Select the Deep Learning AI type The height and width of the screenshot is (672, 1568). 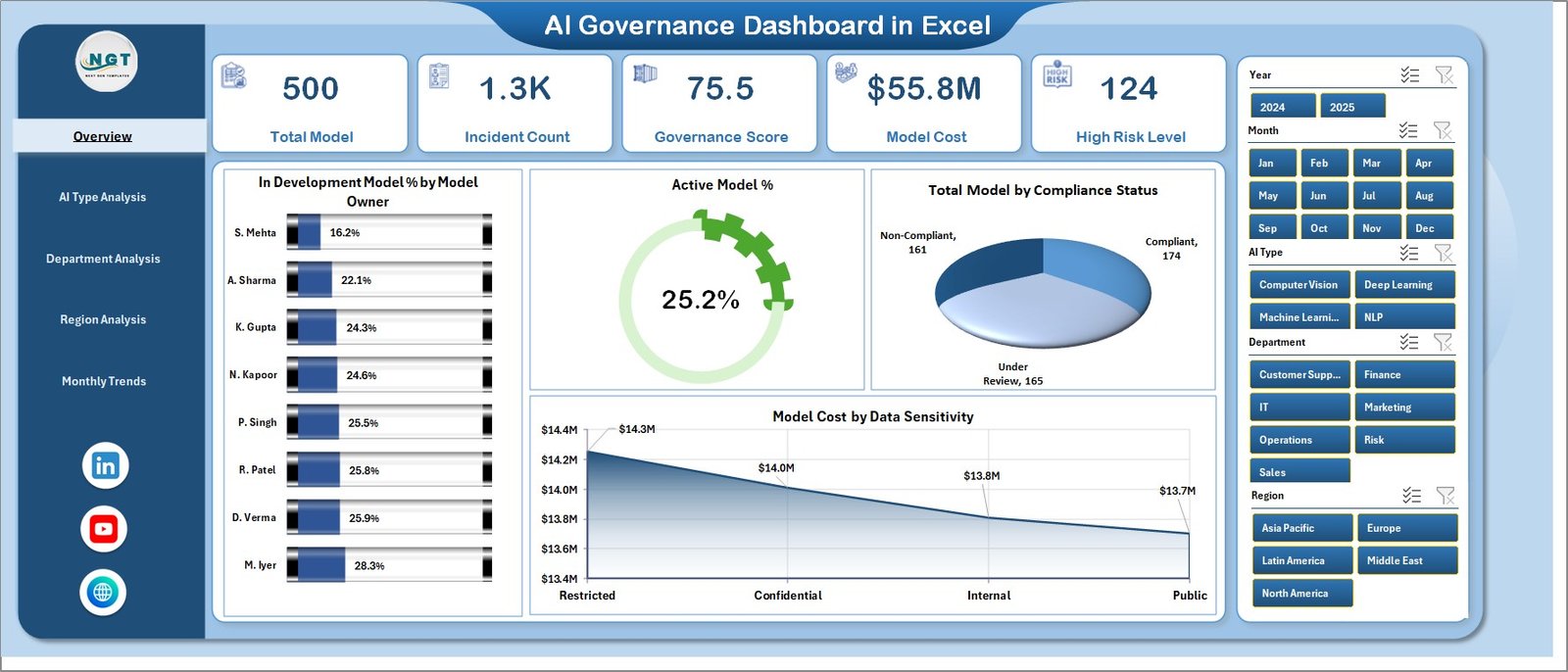pos(1403,285)
